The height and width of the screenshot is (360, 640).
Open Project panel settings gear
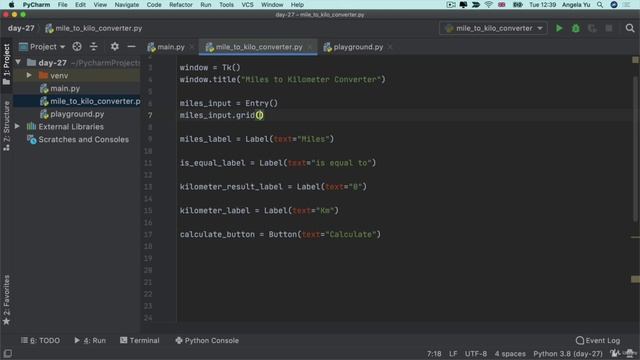click(x=115, y=47)
